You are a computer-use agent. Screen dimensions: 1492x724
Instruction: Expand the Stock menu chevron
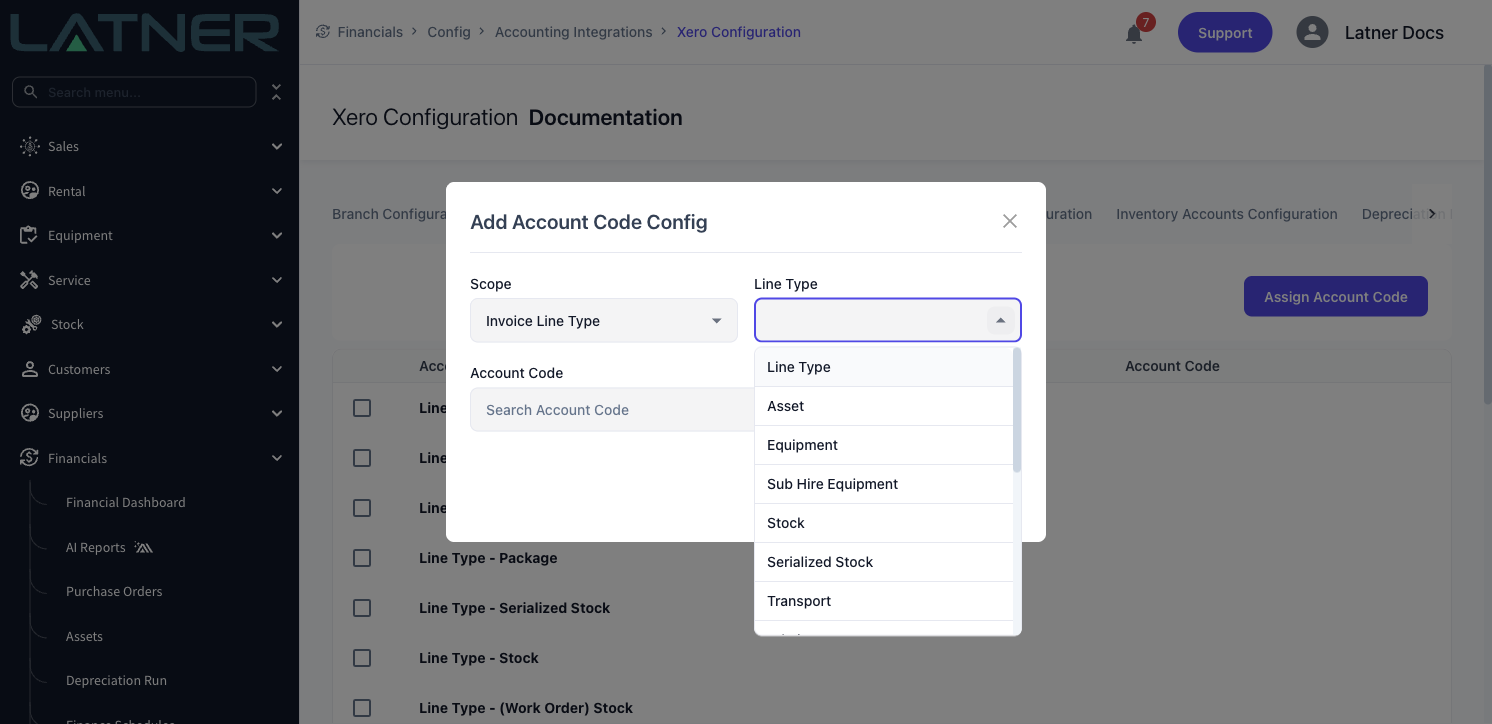point(277,324)
